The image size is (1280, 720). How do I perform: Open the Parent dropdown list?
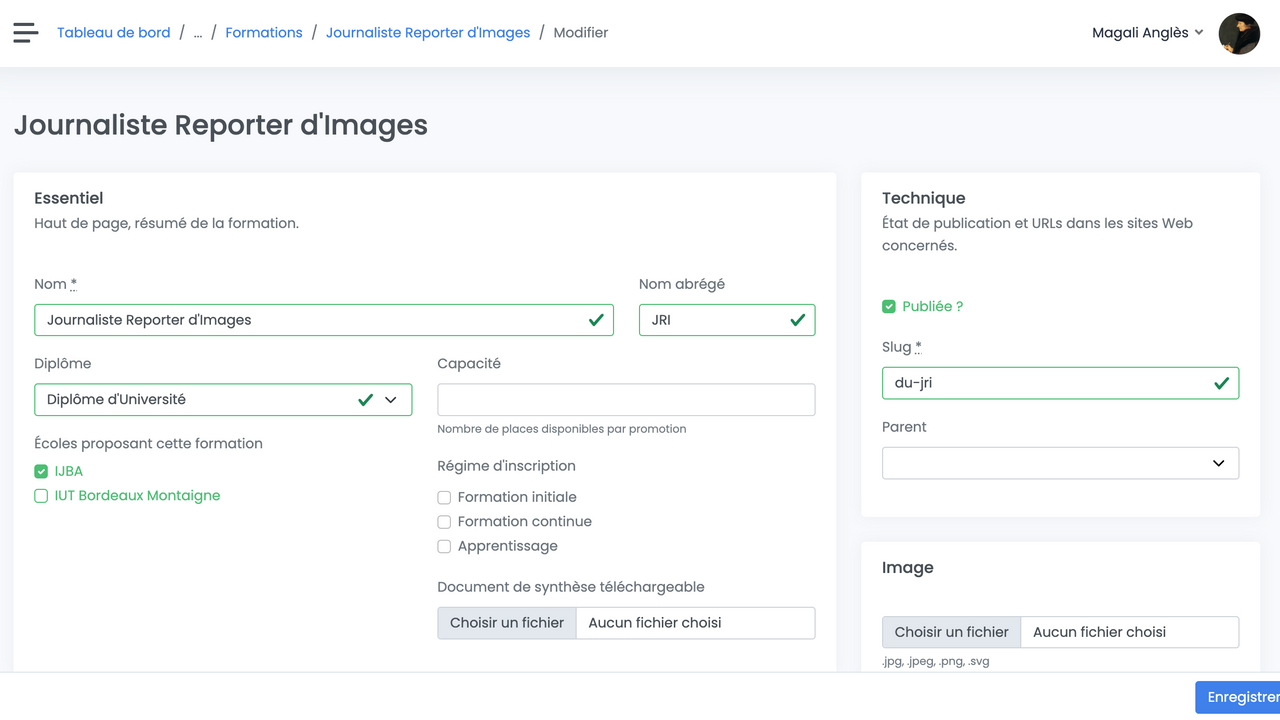click(1060, 463)
